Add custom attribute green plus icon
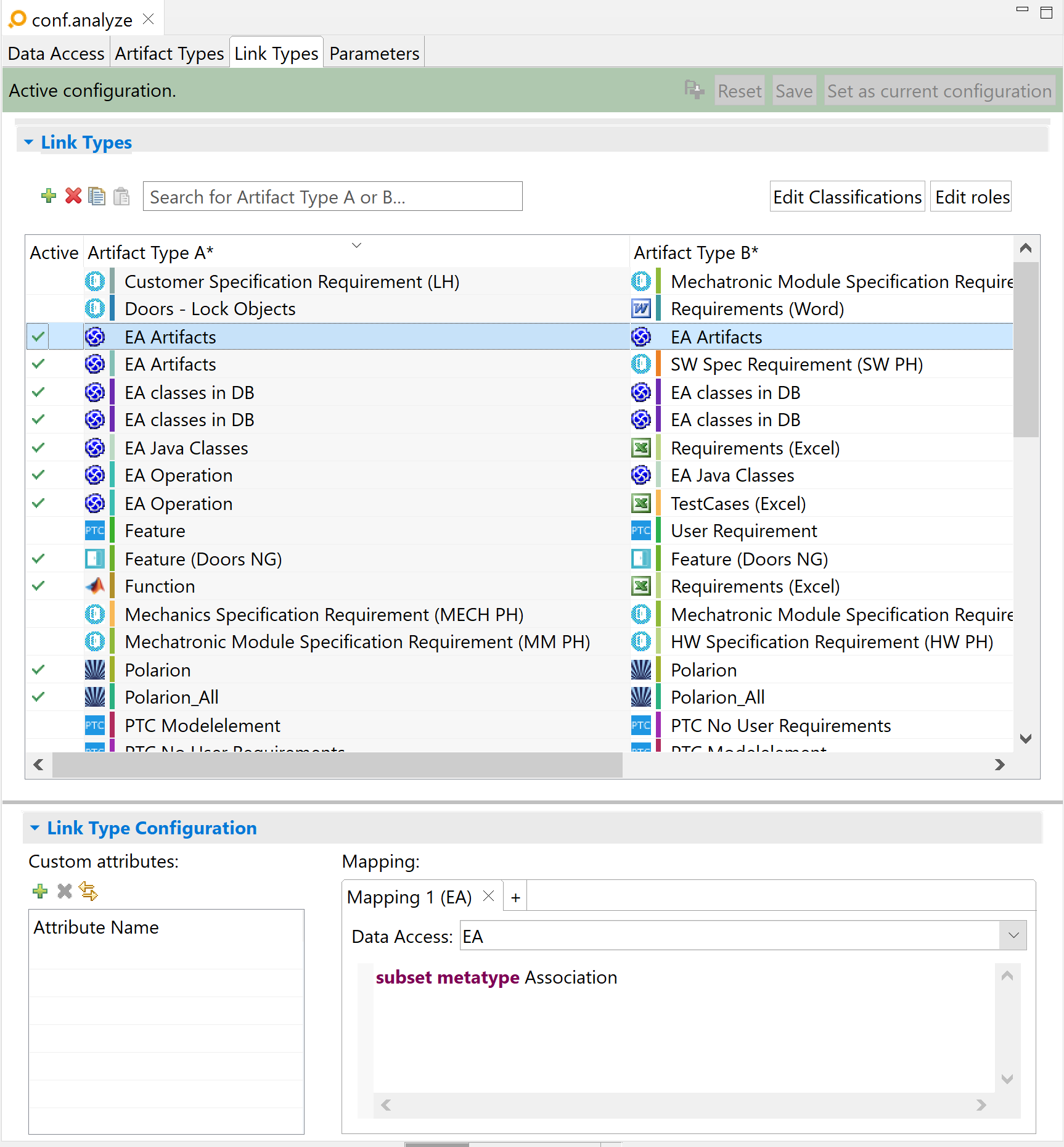 40,891
